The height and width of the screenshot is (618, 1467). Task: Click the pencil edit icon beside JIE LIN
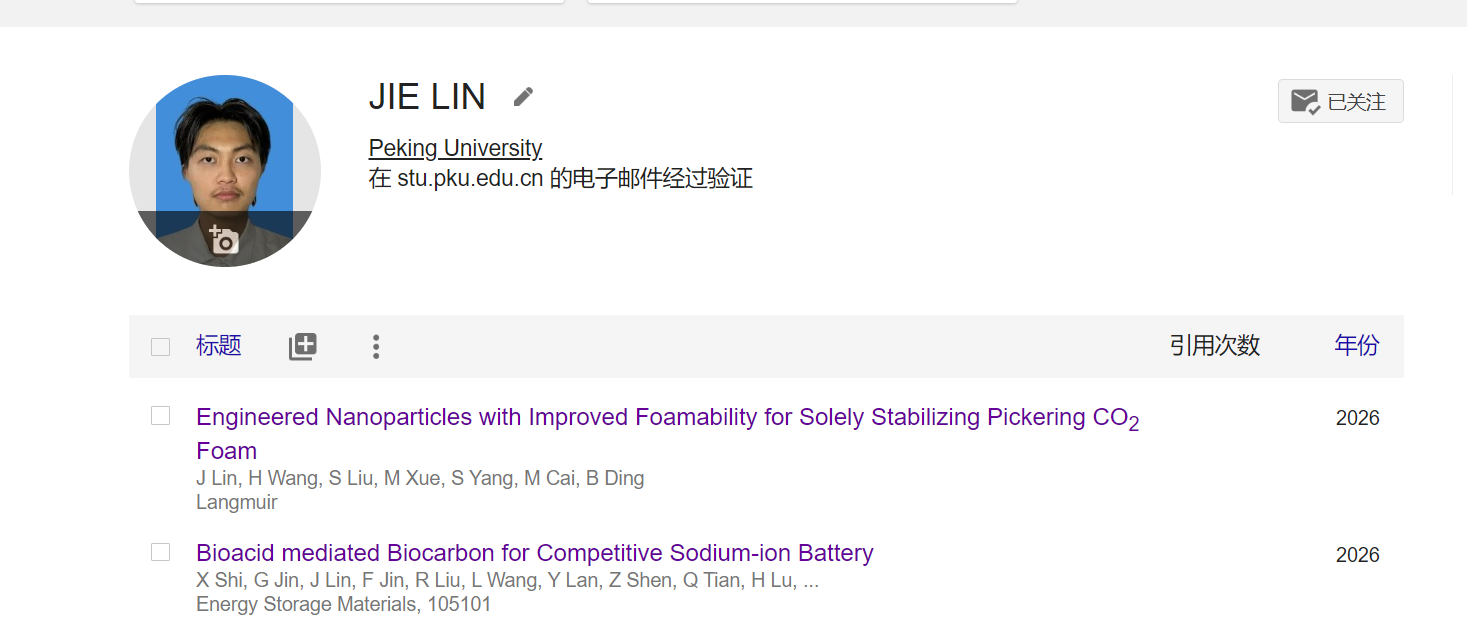click(x=523, y=97)
